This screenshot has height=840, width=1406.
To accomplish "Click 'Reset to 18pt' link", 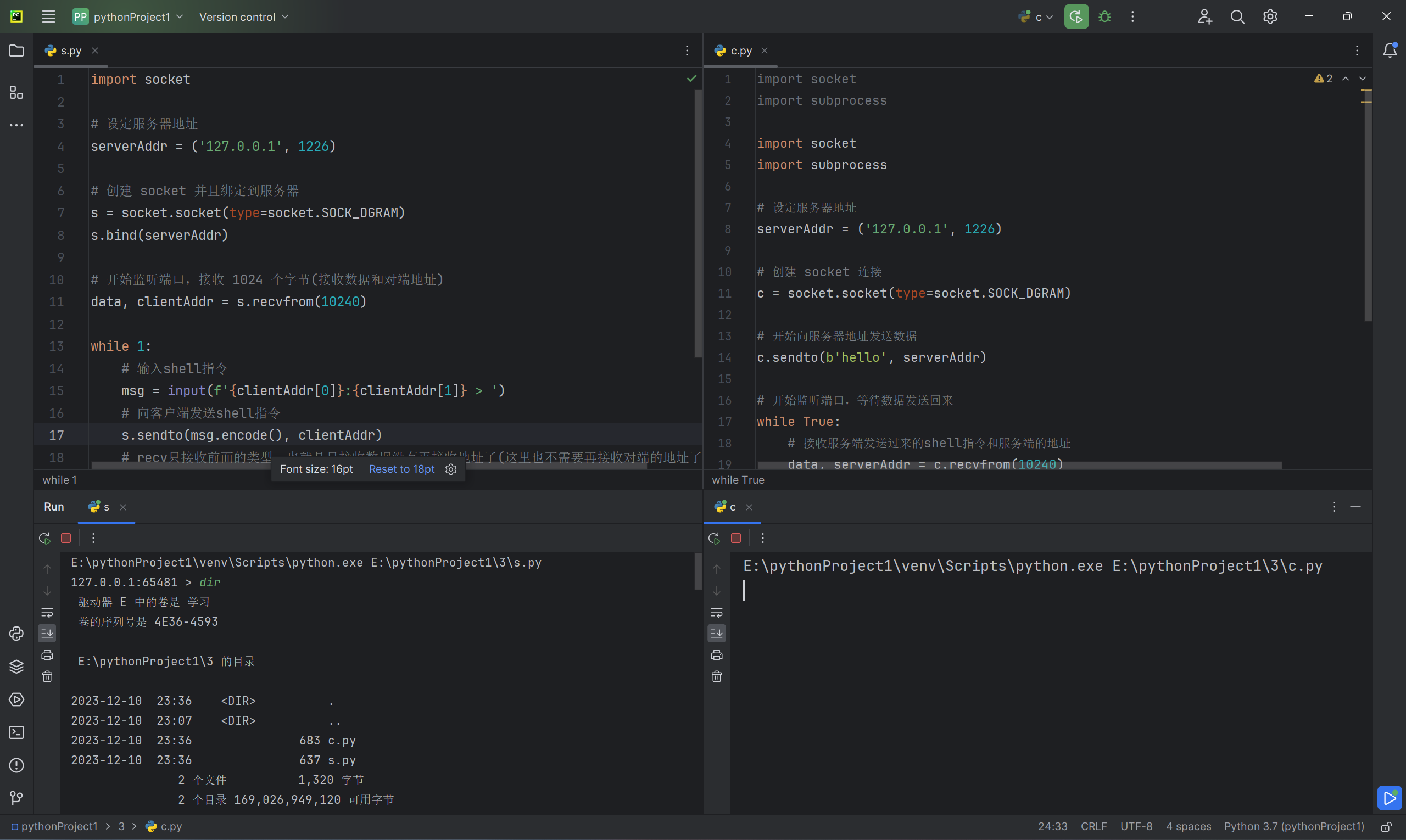I will (x=401, y=469).
